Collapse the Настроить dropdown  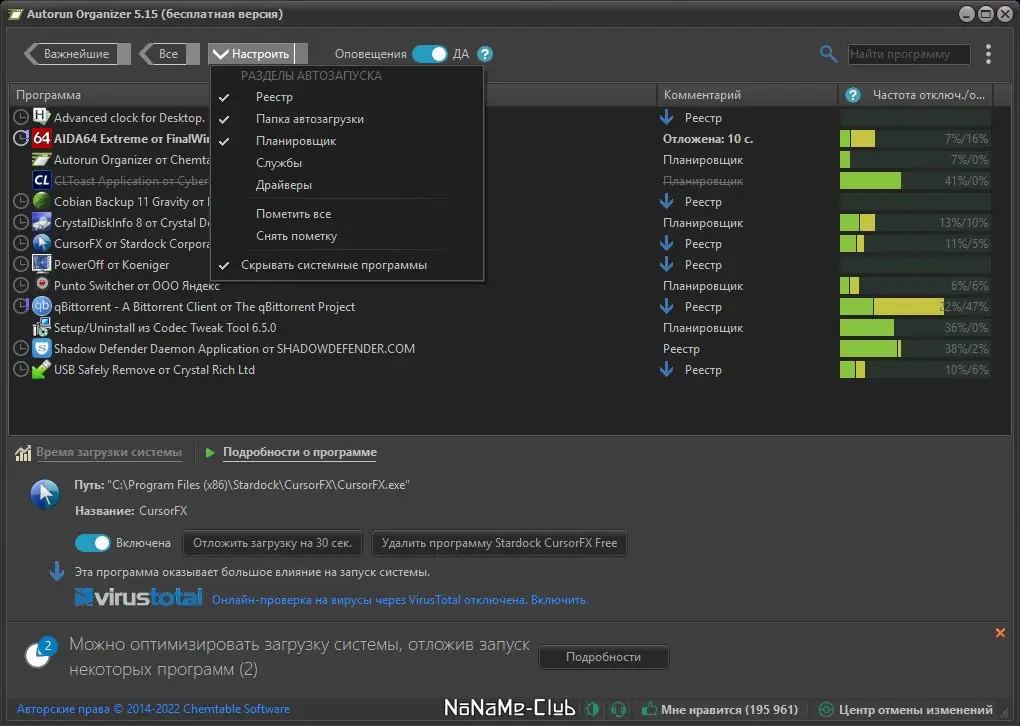click(258, 54)
